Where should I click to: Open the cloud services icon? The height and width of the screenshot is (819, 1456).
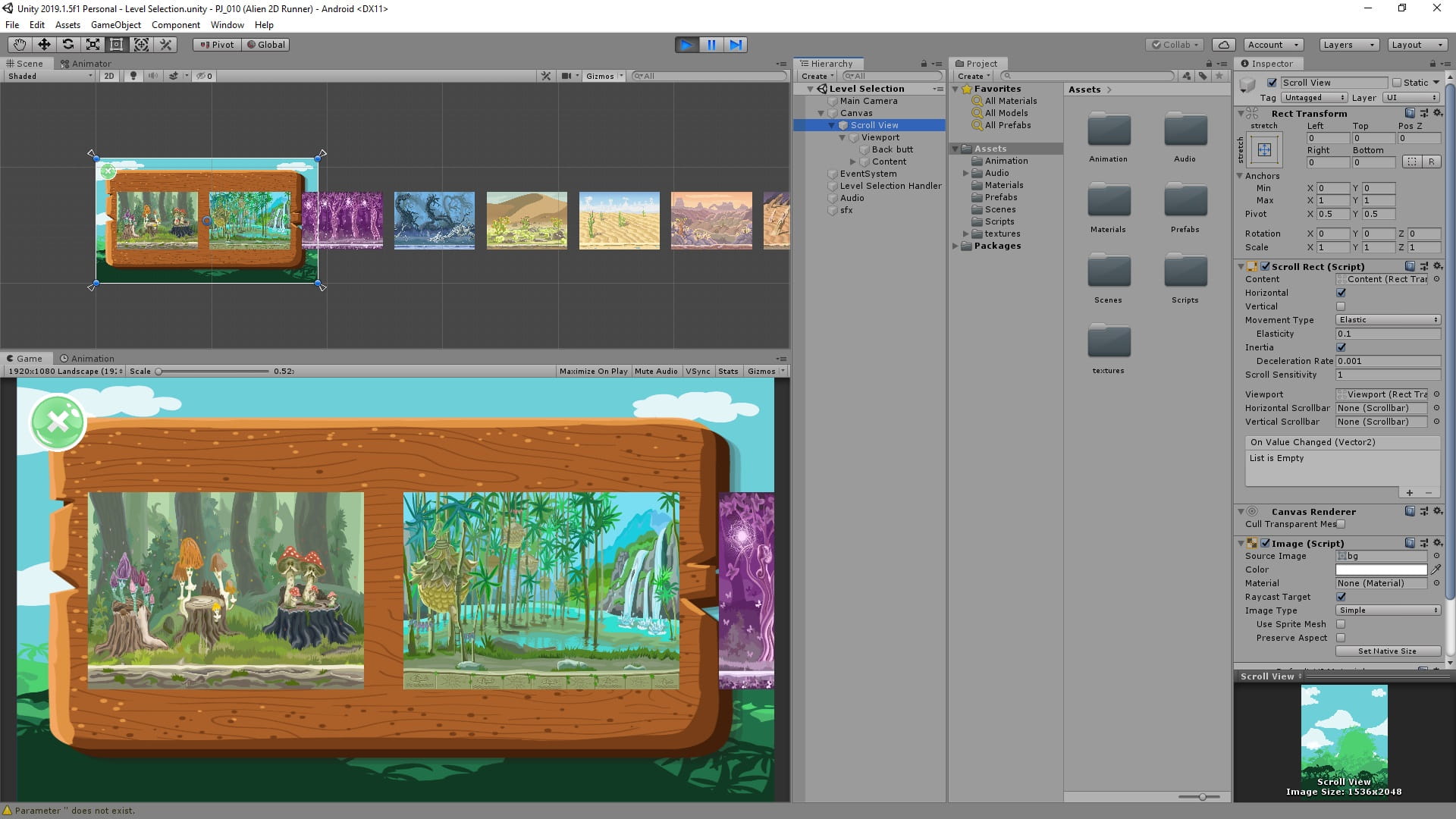1223,45
